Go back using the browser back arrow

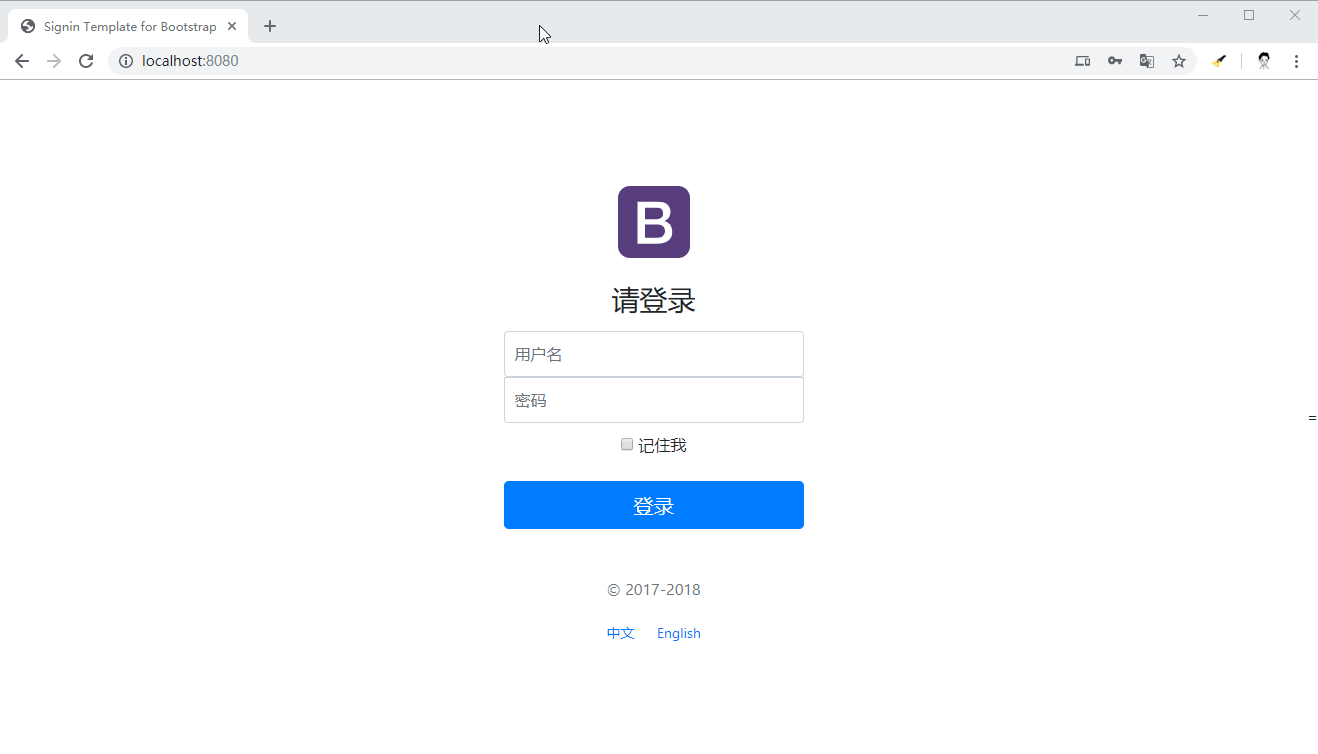(22, 61)
